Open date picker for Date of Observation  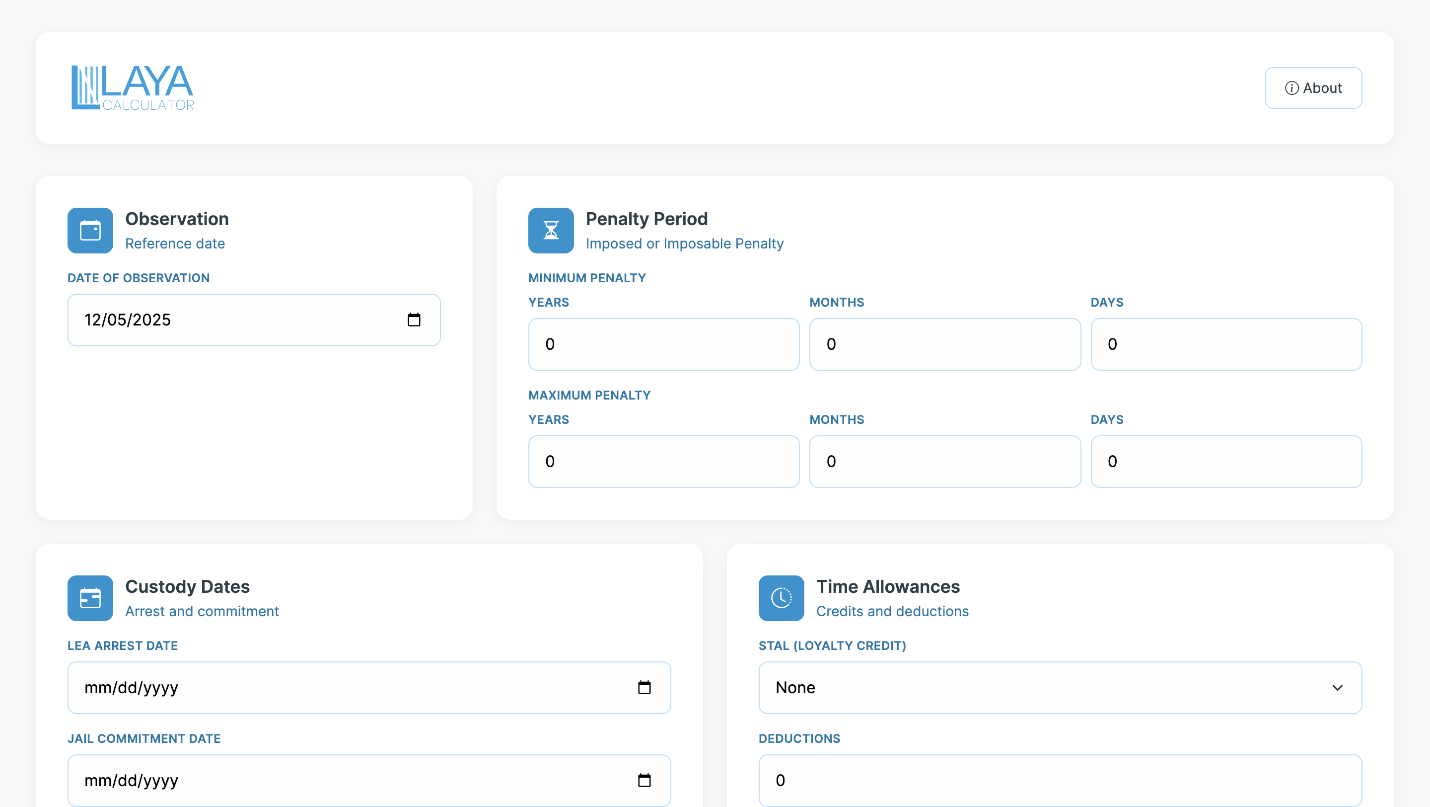tap(414, 320)
